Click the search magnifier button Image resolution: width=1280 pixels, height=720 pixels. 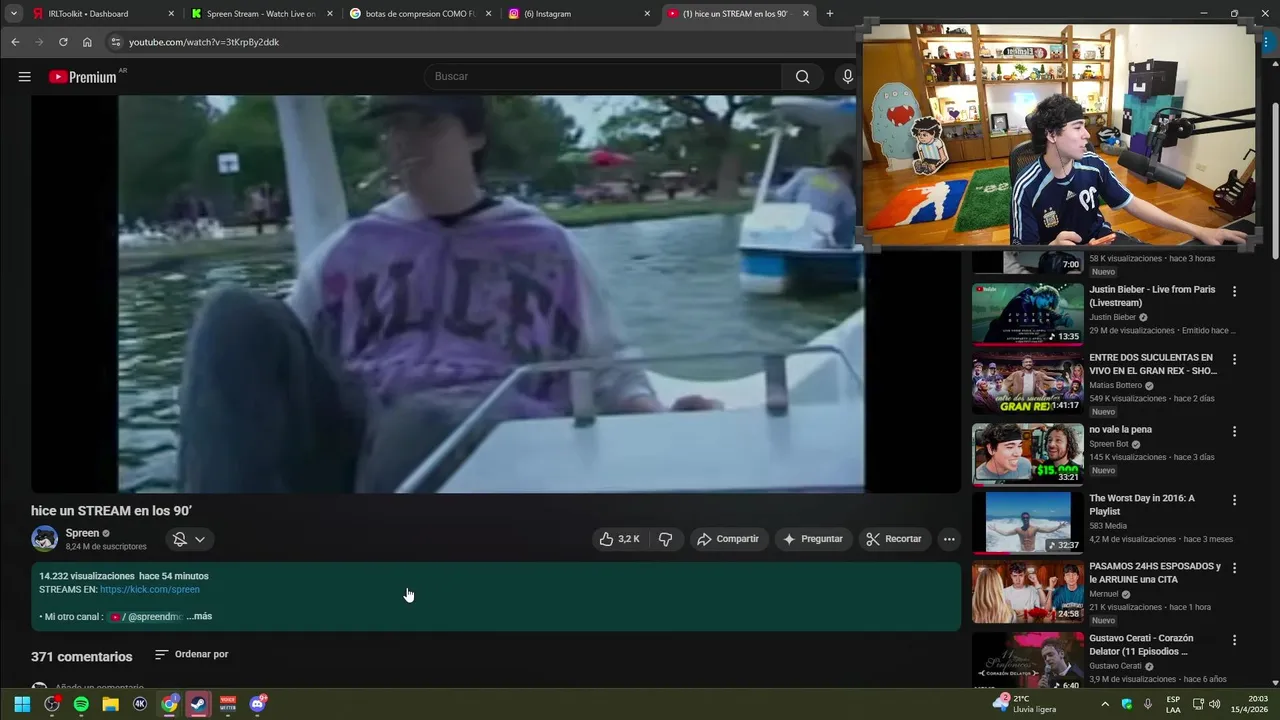[x=802, y=77]
